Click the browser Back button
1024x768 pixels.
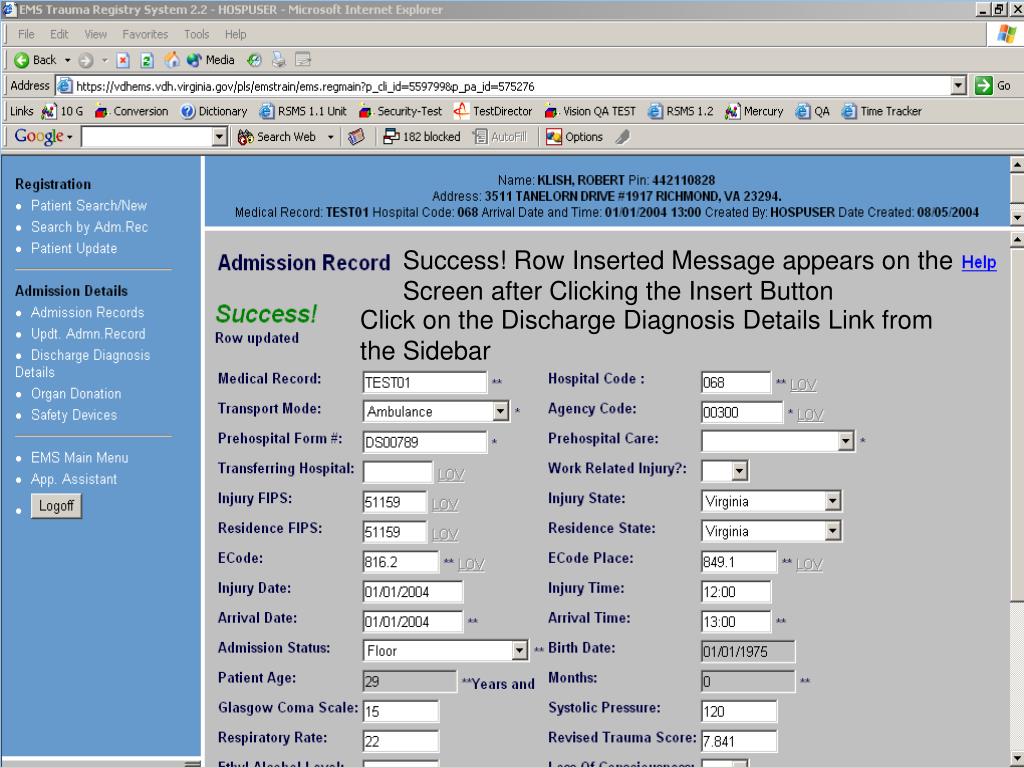36,60
